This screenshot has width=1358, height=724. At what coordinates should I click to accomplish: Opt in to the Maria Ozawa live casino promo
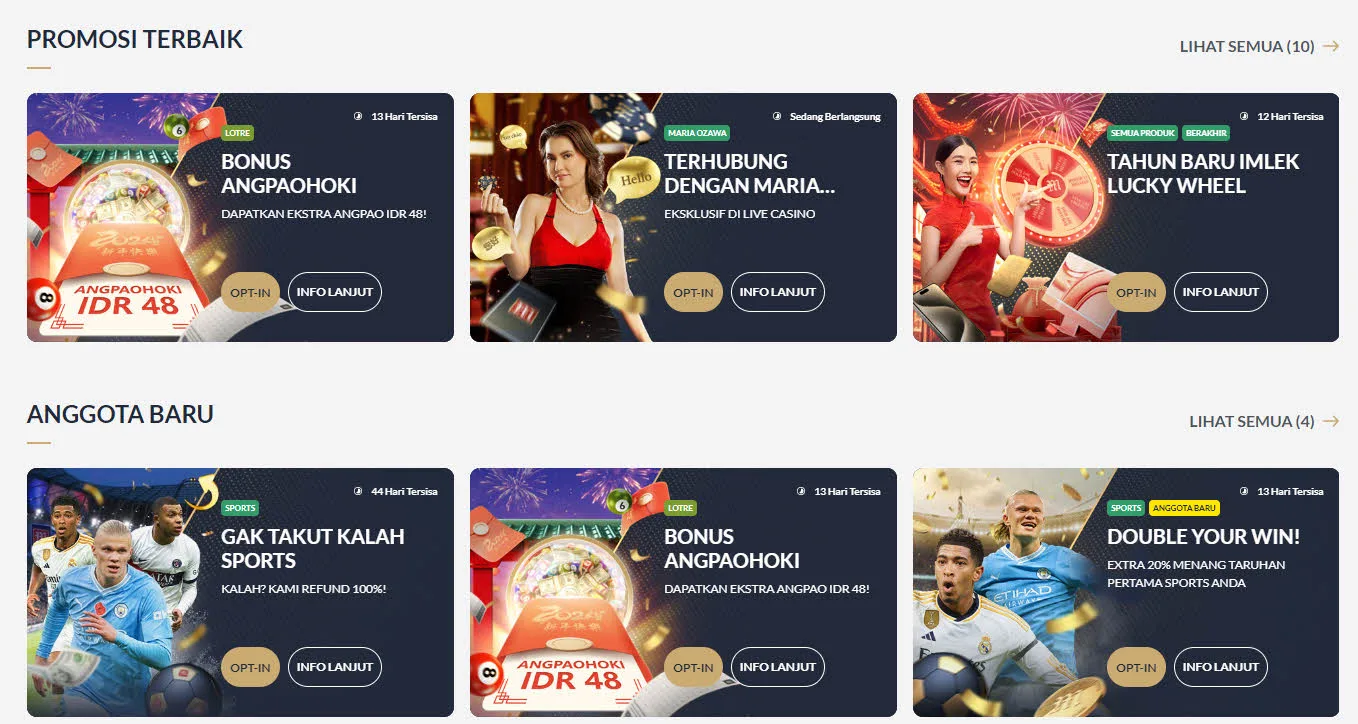pyautogui.click(x=693, y=292)
